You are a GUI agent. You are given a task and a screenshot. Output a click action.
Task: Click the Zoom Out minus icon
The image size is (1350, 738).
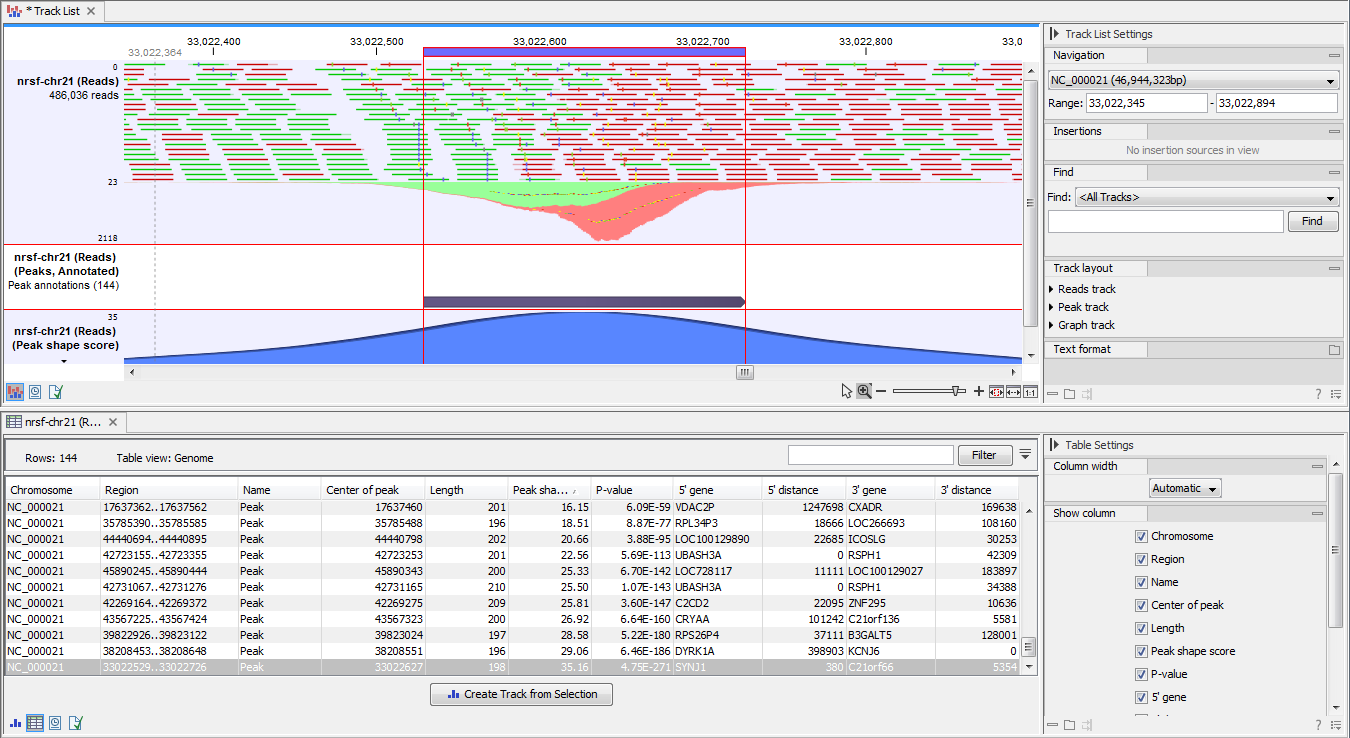[x=882, y=391]
